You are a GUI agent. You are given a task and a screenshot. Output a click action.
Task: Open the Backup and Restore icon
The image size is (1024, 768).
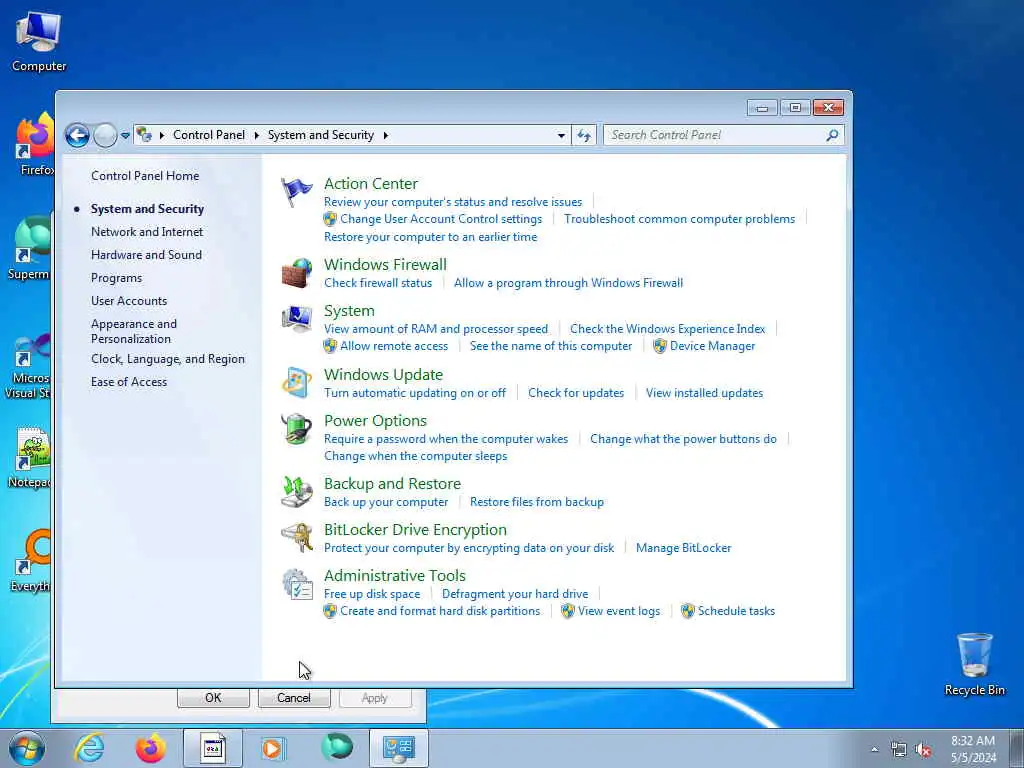point(297,492)
